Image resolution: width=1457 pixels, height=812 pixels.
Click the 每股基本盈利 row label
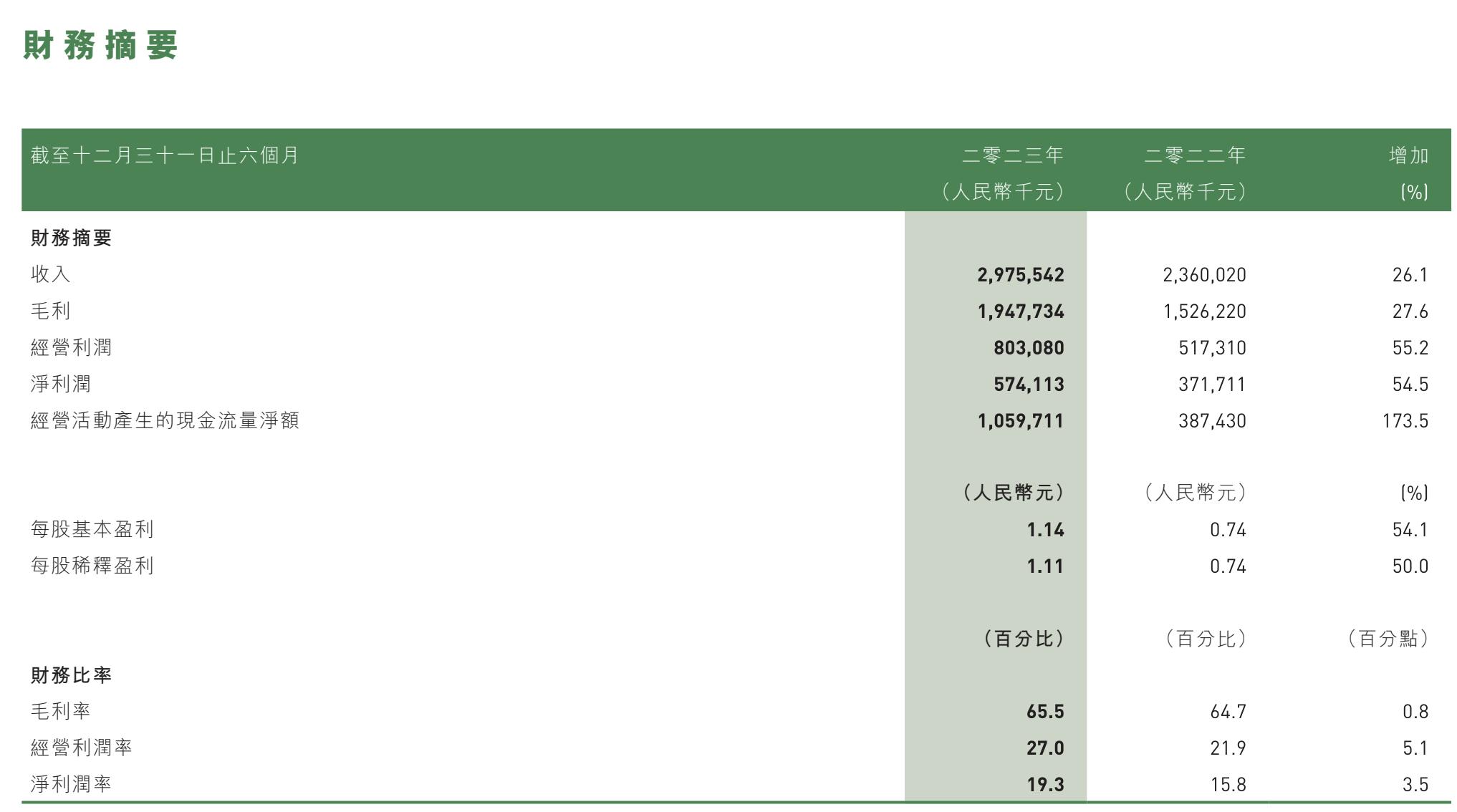tap(92, 530)
